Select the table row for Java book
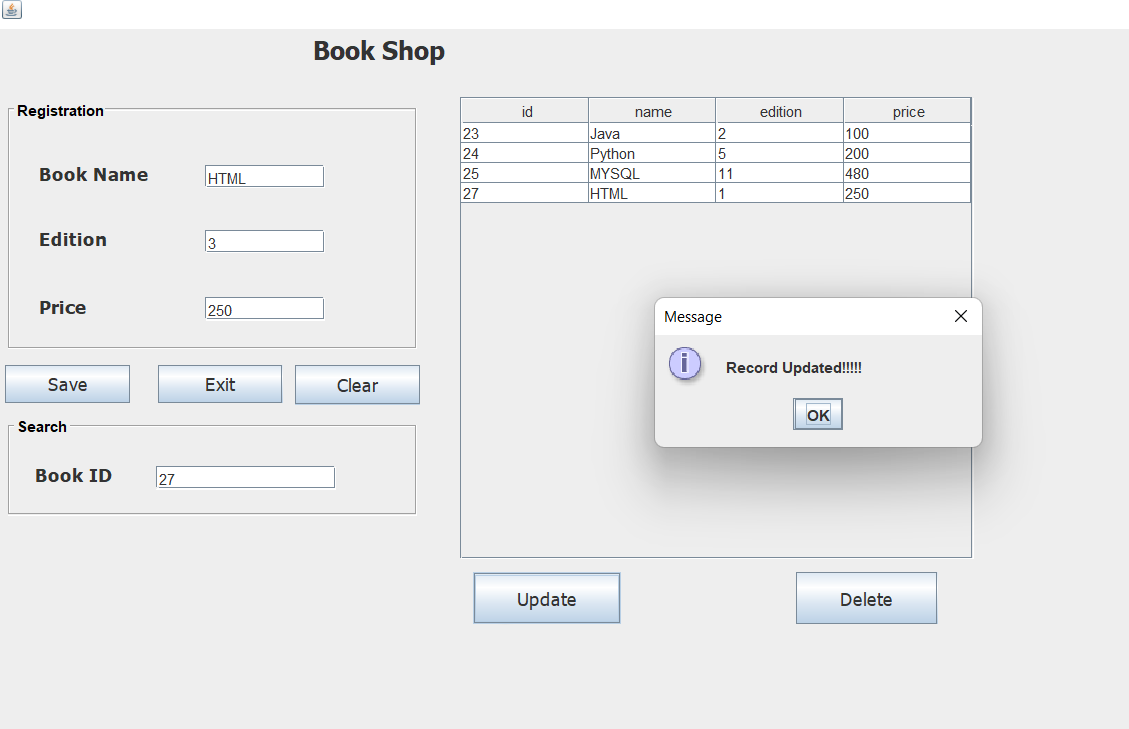Screen dimensions: 1129x729 [x=651, y=133]
